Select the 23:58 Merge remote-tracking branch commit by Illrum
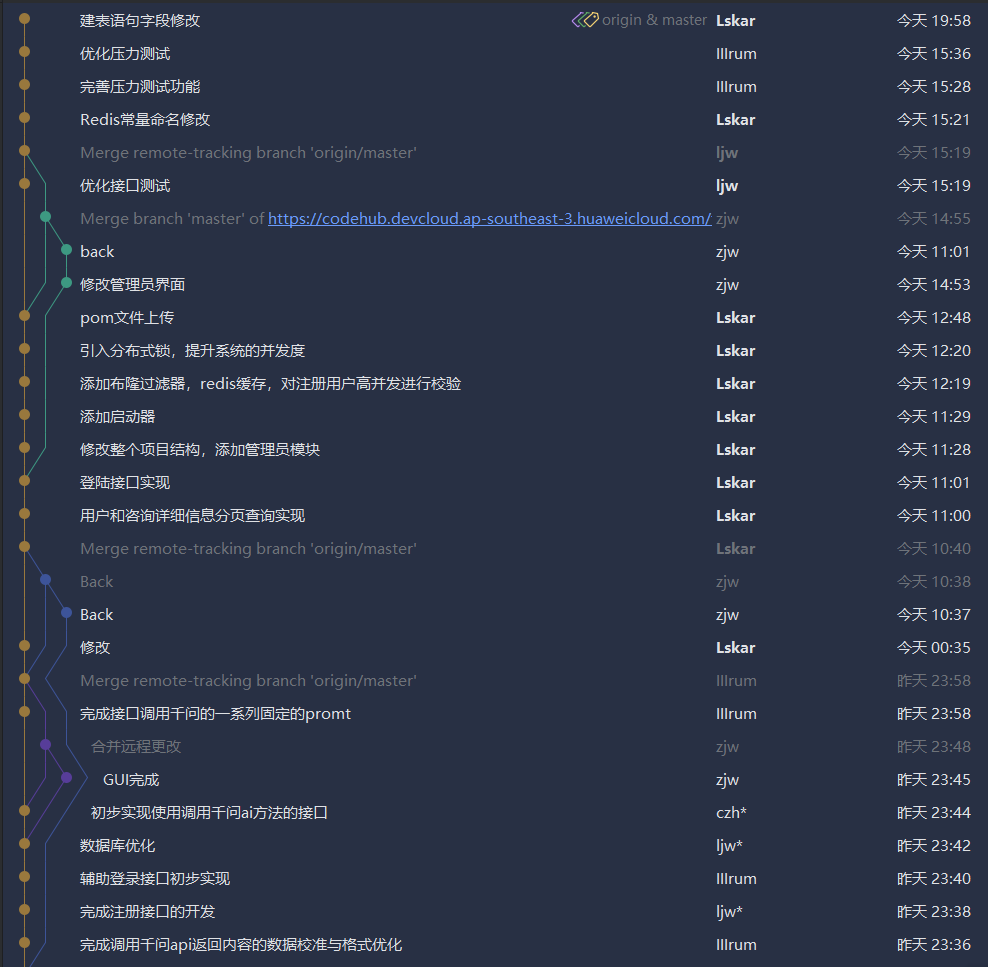Screen dimensions: 988x967 tap(248, 681)
